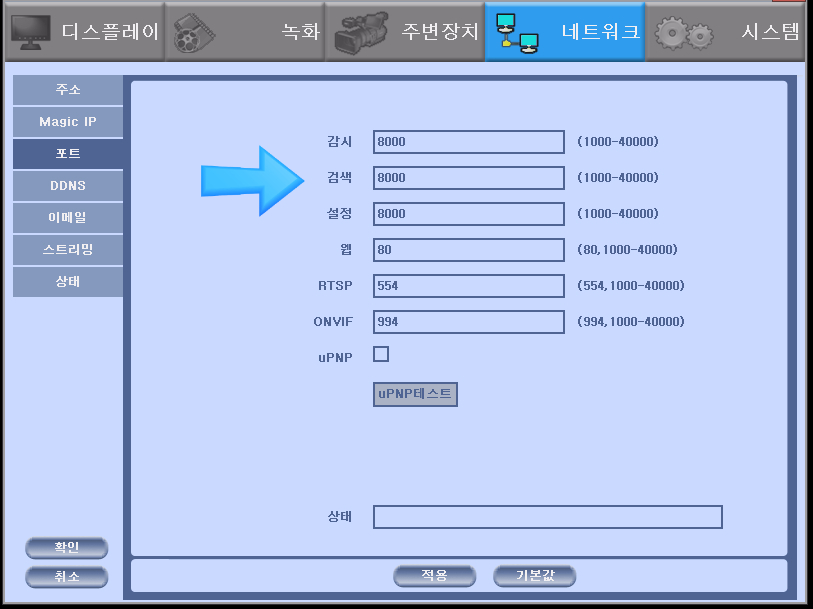Select the 네트워크 tab
The width and height of the screenshot is (813, 609).
[x=565, y=32]
